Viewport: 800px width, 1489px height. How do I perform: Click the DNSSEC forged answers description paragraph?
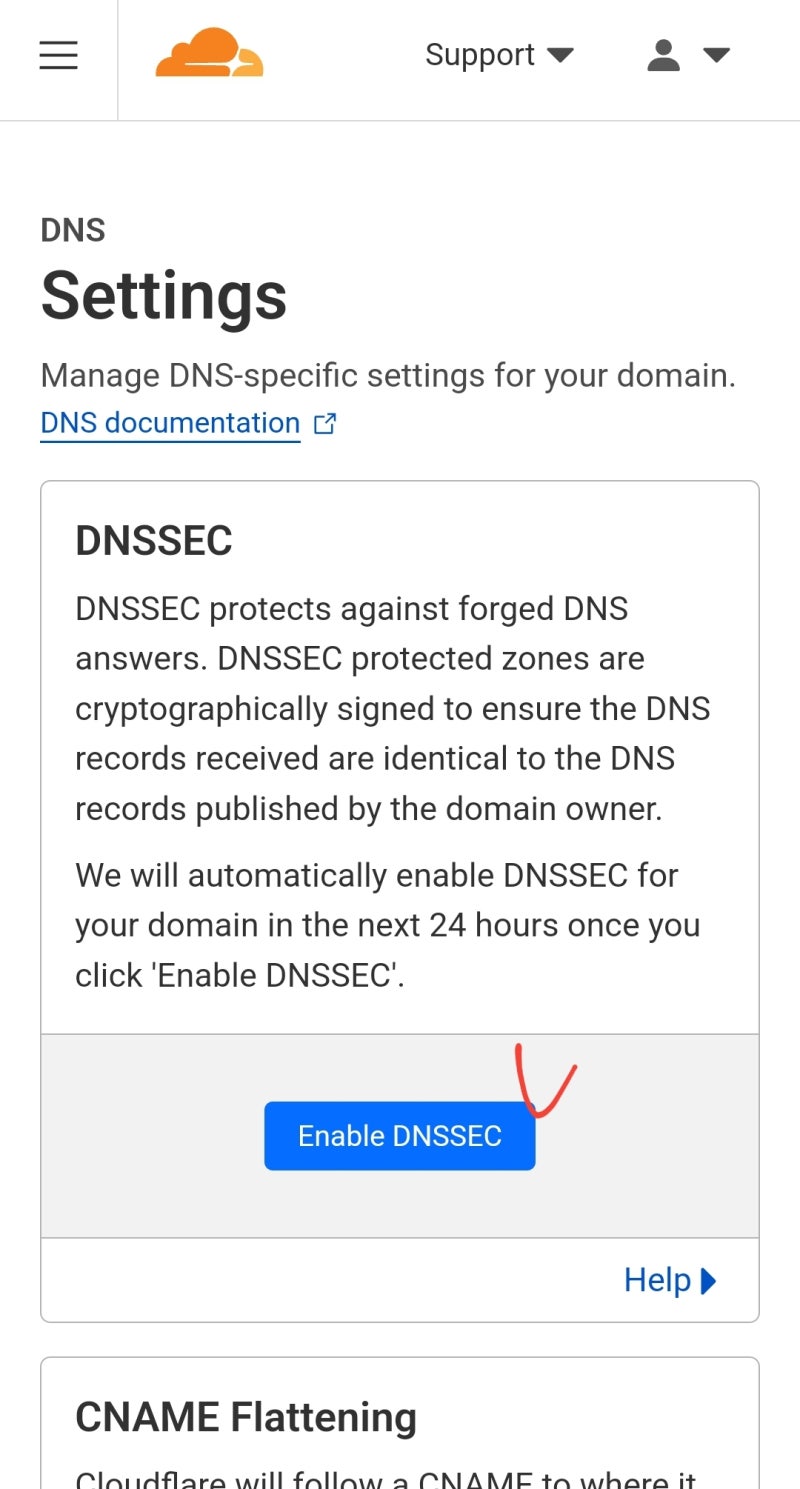click(392, 709)
